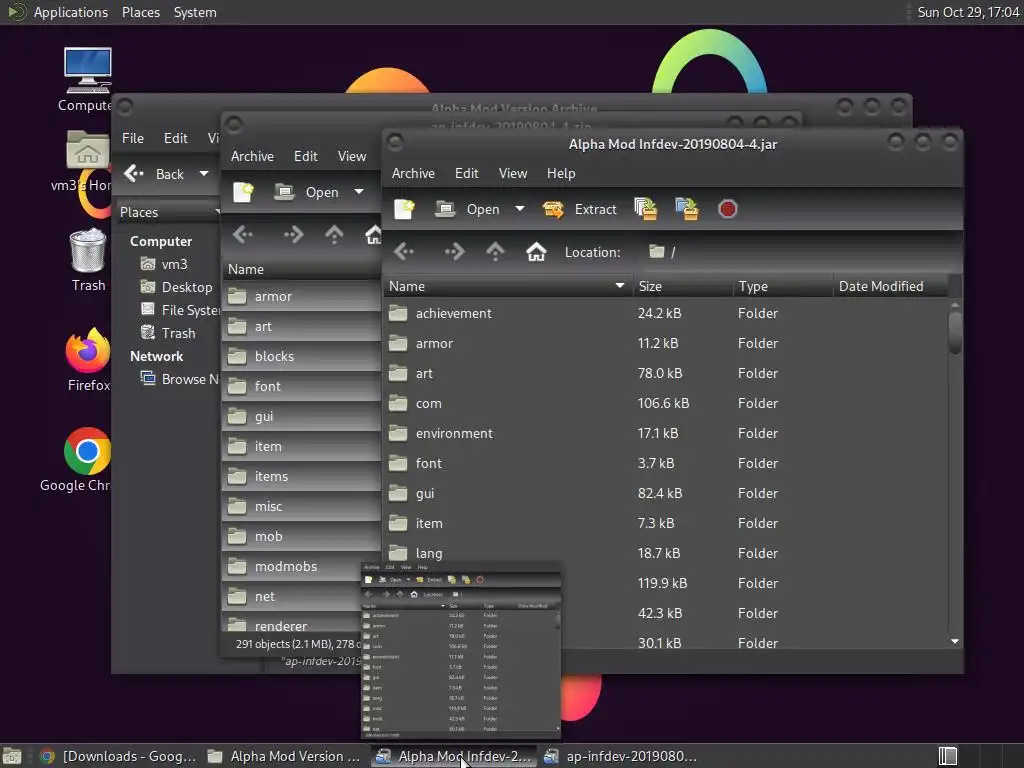Viewport: 1024px width, 768px height.
Task: Select the environment folder
Action: coord(665,434)
